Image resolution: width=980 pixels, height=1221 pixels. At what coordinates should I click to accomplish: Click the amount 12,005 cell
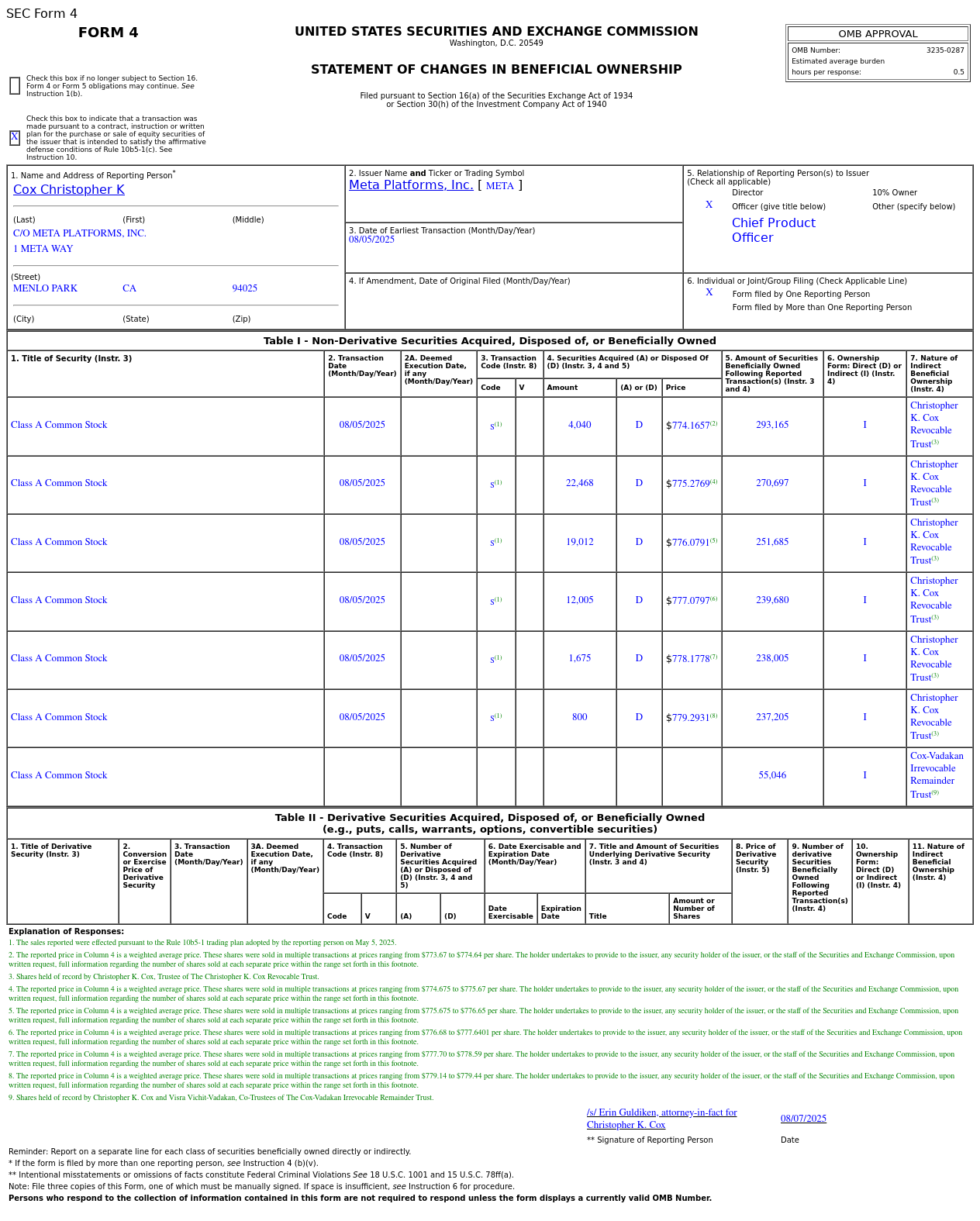[580, 600]
